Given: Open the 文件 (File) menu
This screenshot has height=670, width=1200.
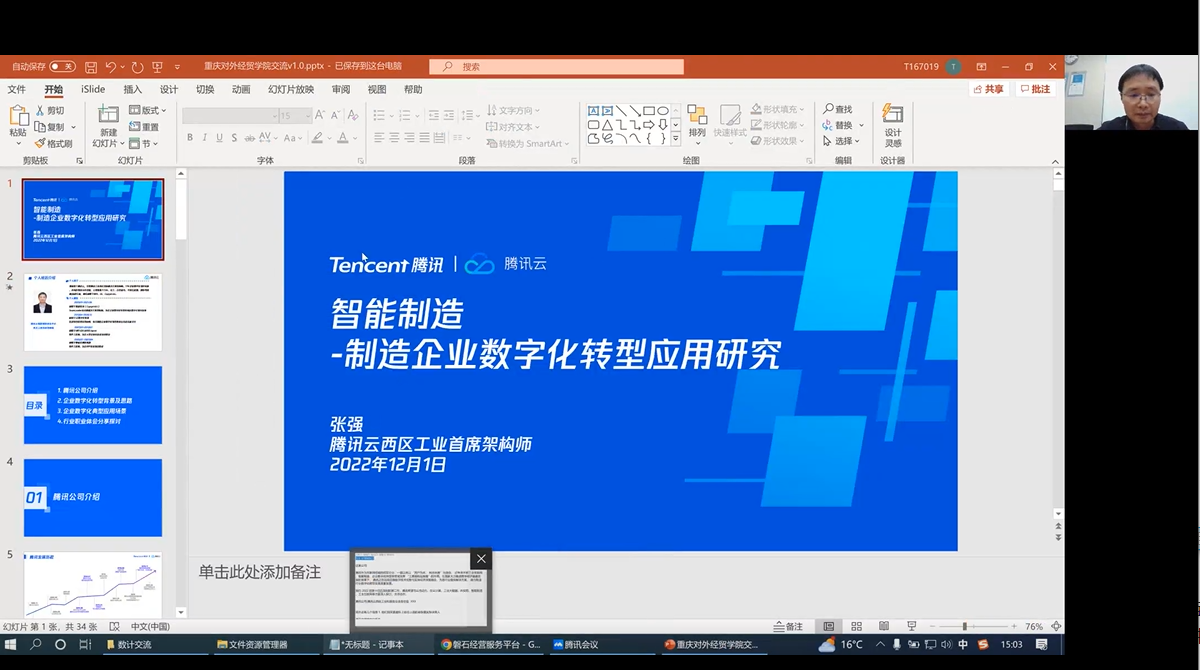Looking at the screenshot, I should coord(17,89).
